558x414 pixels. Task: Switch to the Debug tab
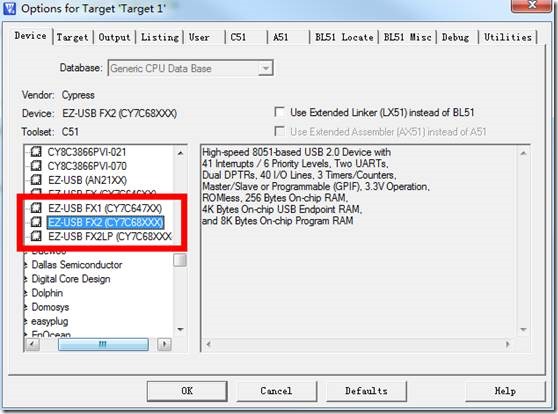click(456, 37)
